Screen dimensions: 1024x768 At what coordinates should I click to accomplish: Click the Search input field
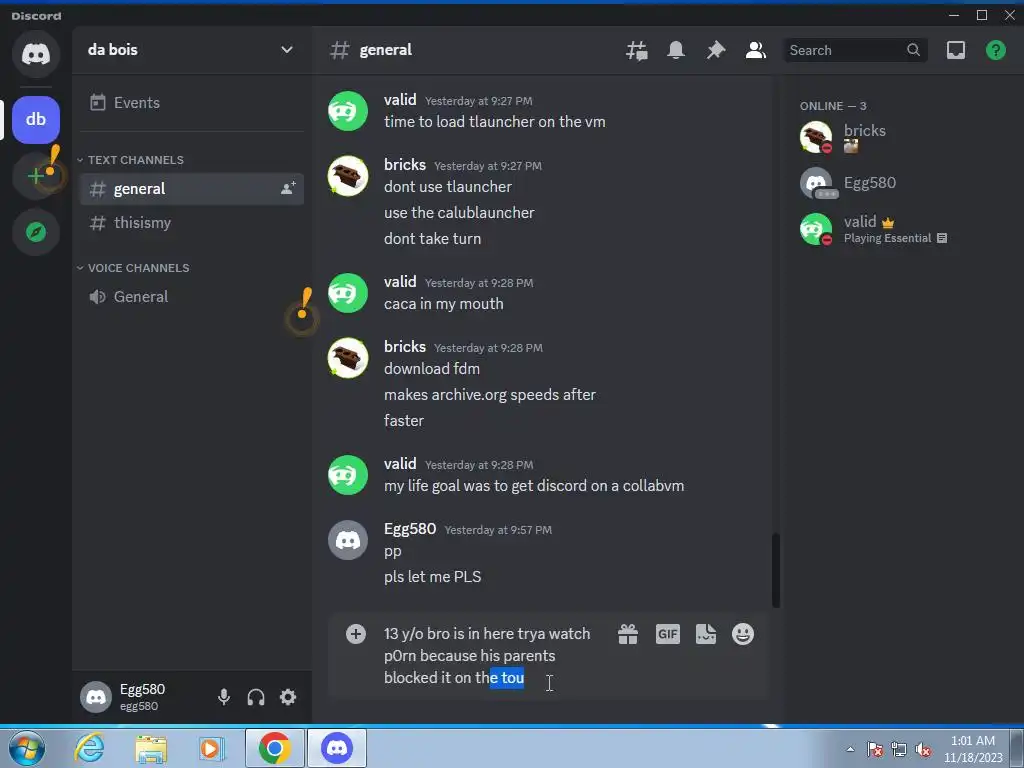click(855, 50)
